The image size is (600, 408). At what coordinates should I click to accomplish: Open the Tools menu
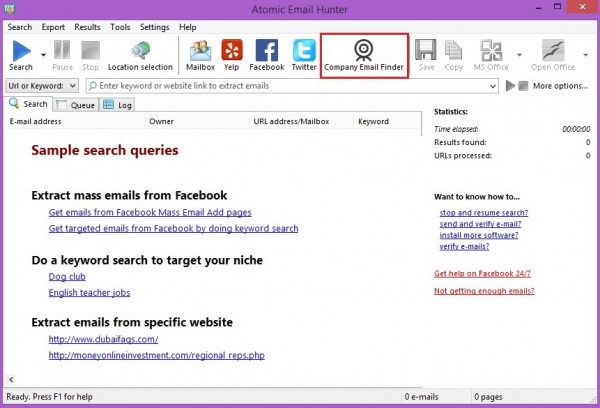coord(120,27)
